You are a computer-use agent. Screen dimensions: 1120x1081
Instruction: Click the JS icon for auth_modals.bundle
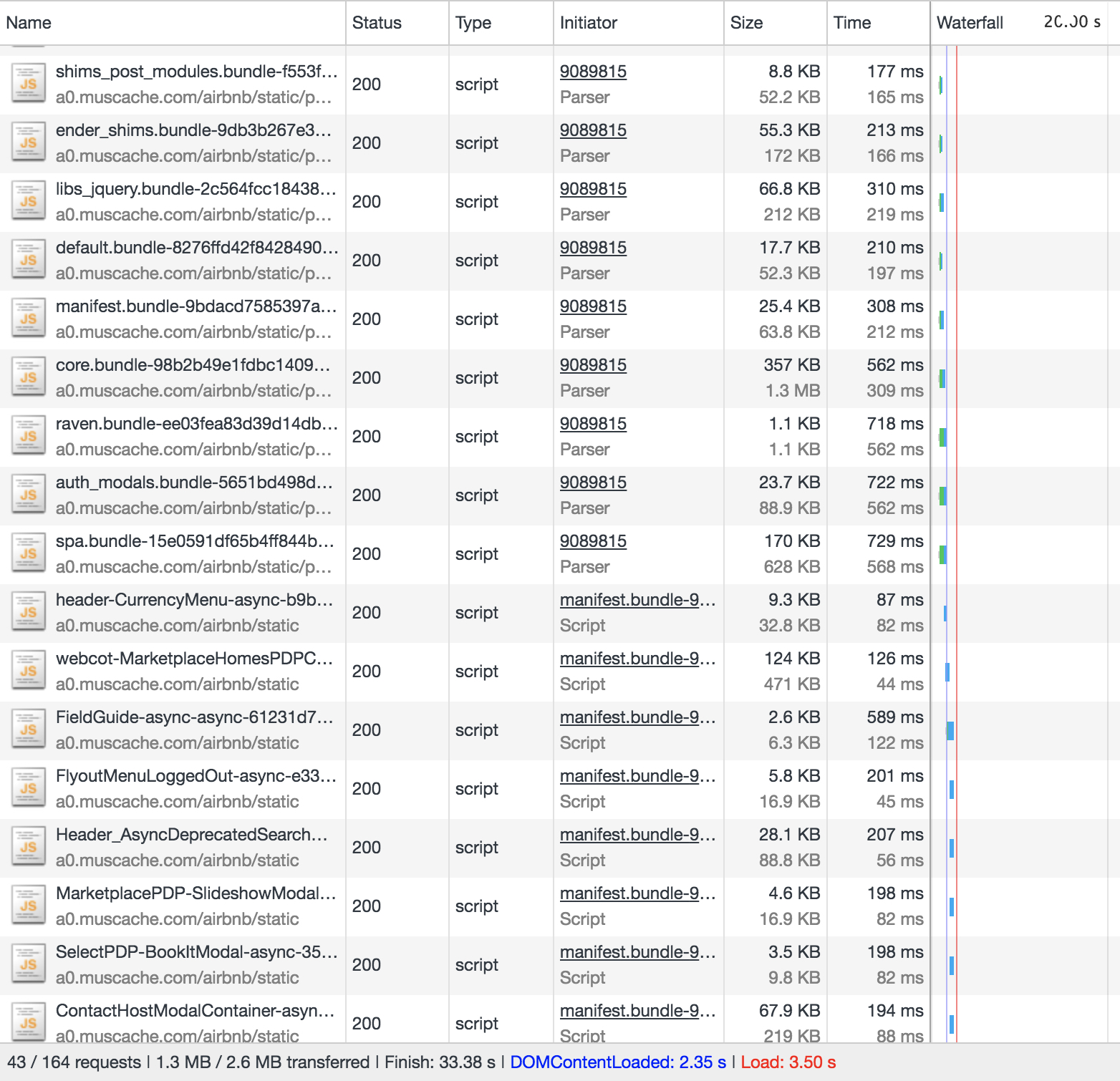tap(29, 495)
